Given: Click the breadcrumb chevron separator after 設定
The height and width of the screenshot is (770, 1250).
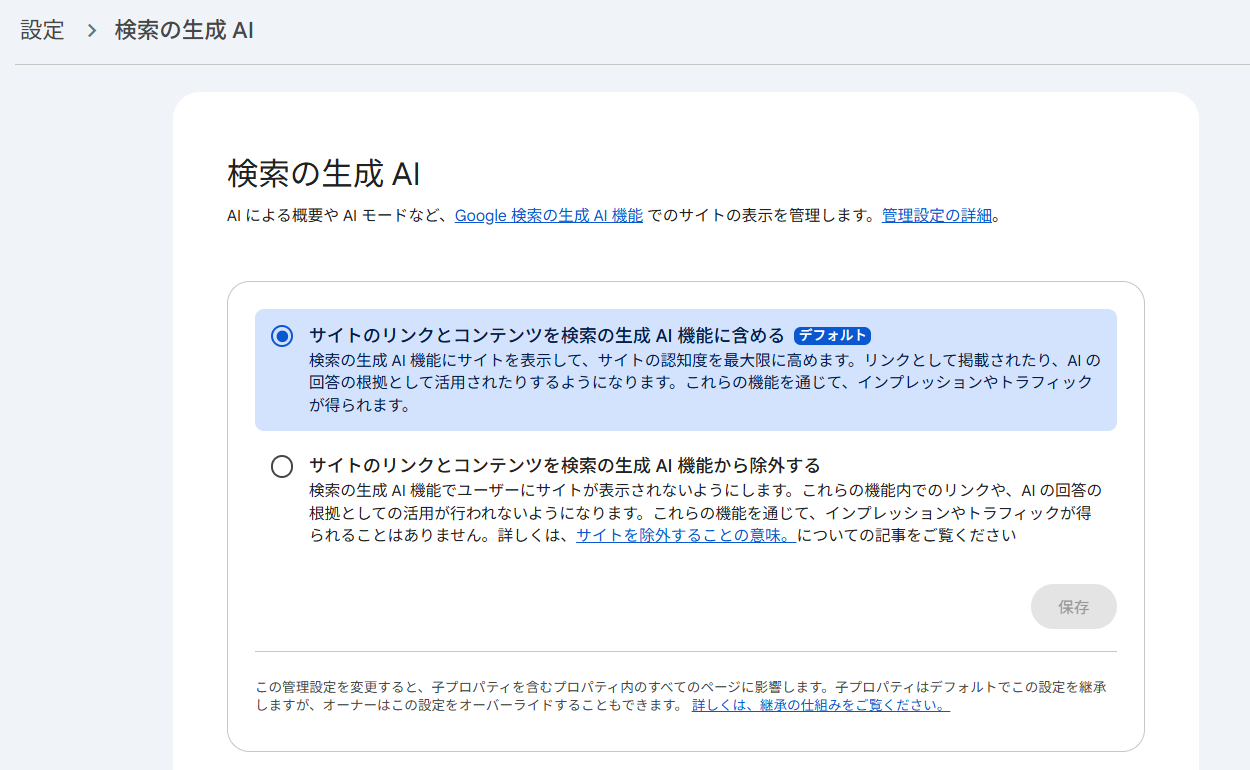Looking at the screenshot, I should (x=91, y=31).
